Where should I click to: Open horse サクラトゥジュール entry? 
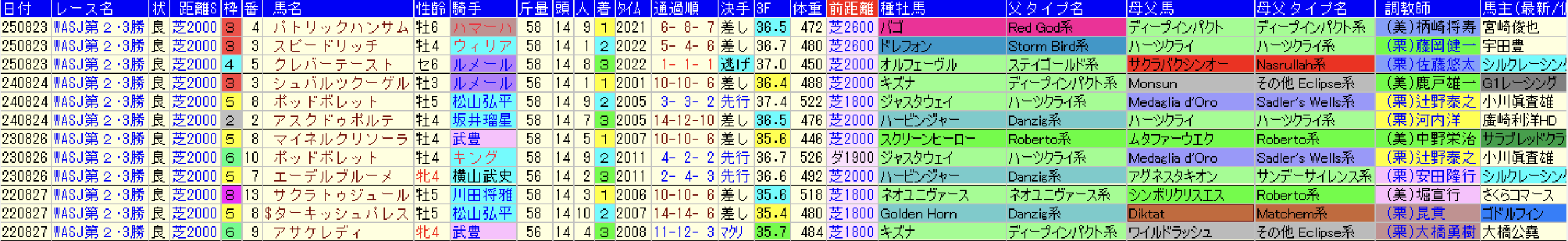[341, 195]
